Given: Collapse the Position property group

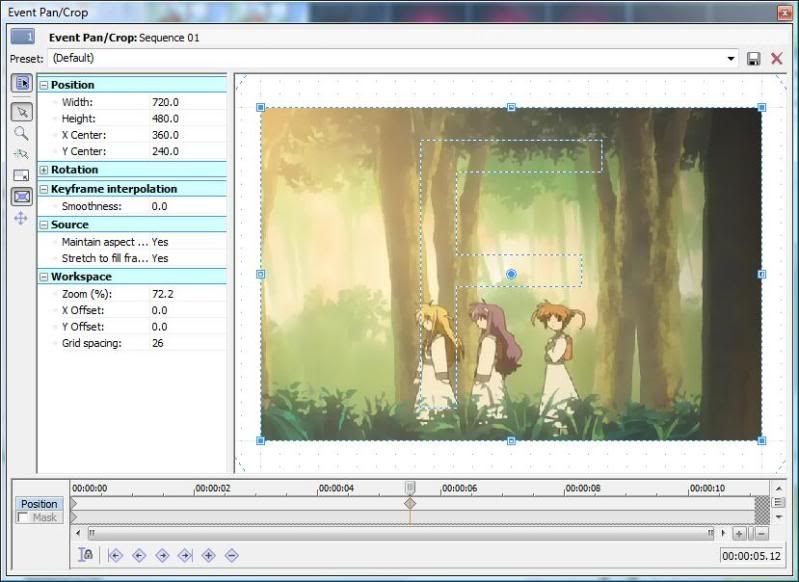Looking at the screenshot, I should click(44, 85).
